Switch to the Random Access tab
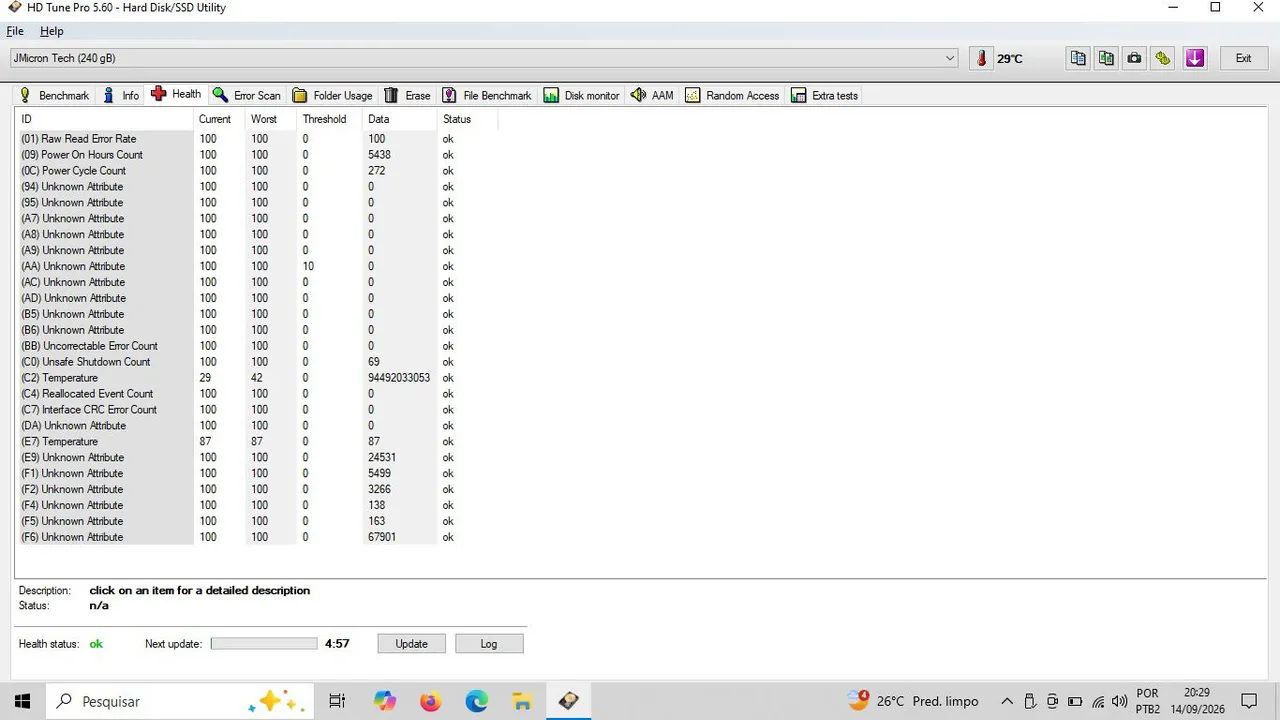 click(x=732, y=95)
